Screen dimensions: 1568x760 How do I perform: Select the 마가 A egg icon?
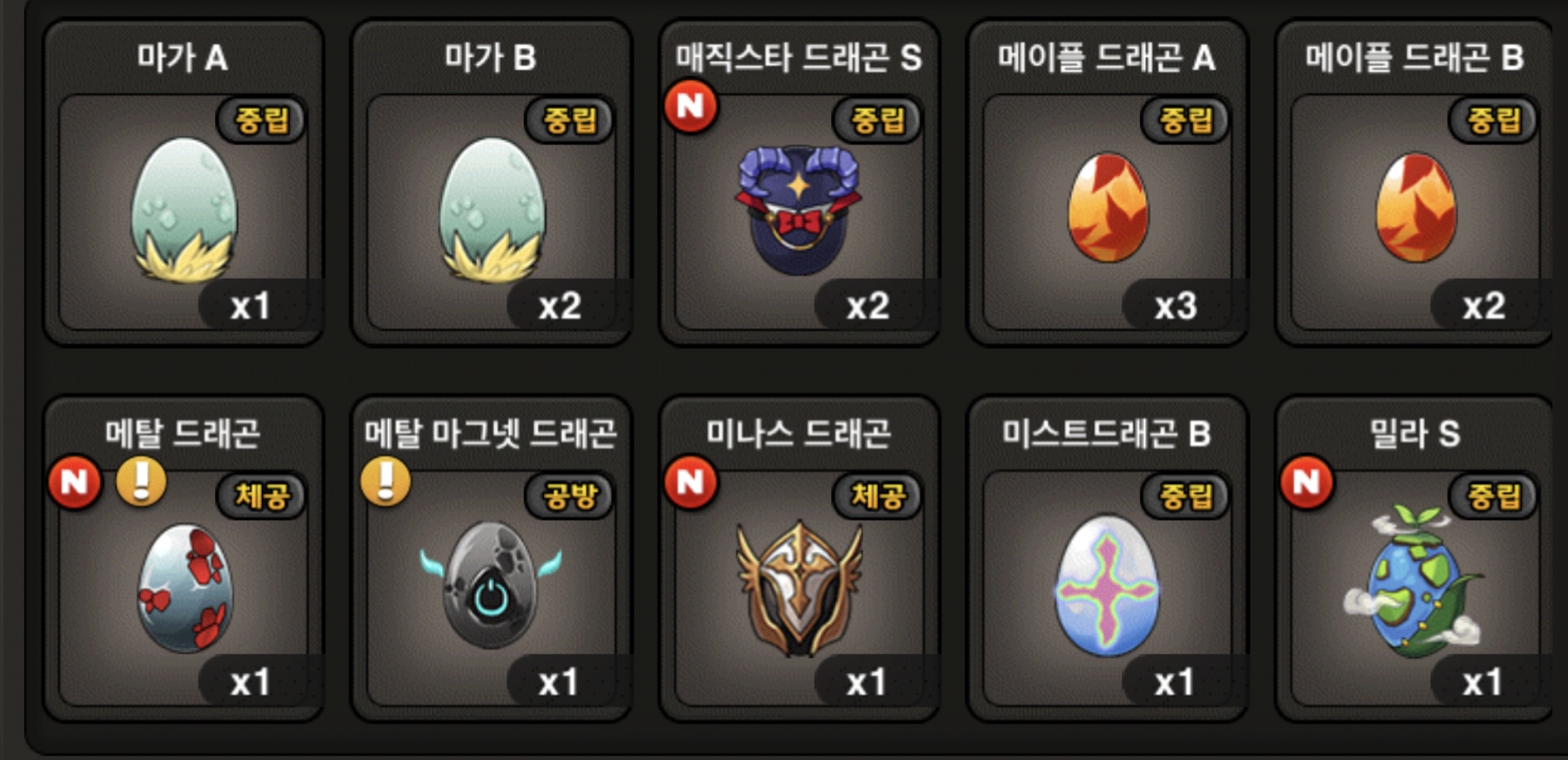(184, 210)
